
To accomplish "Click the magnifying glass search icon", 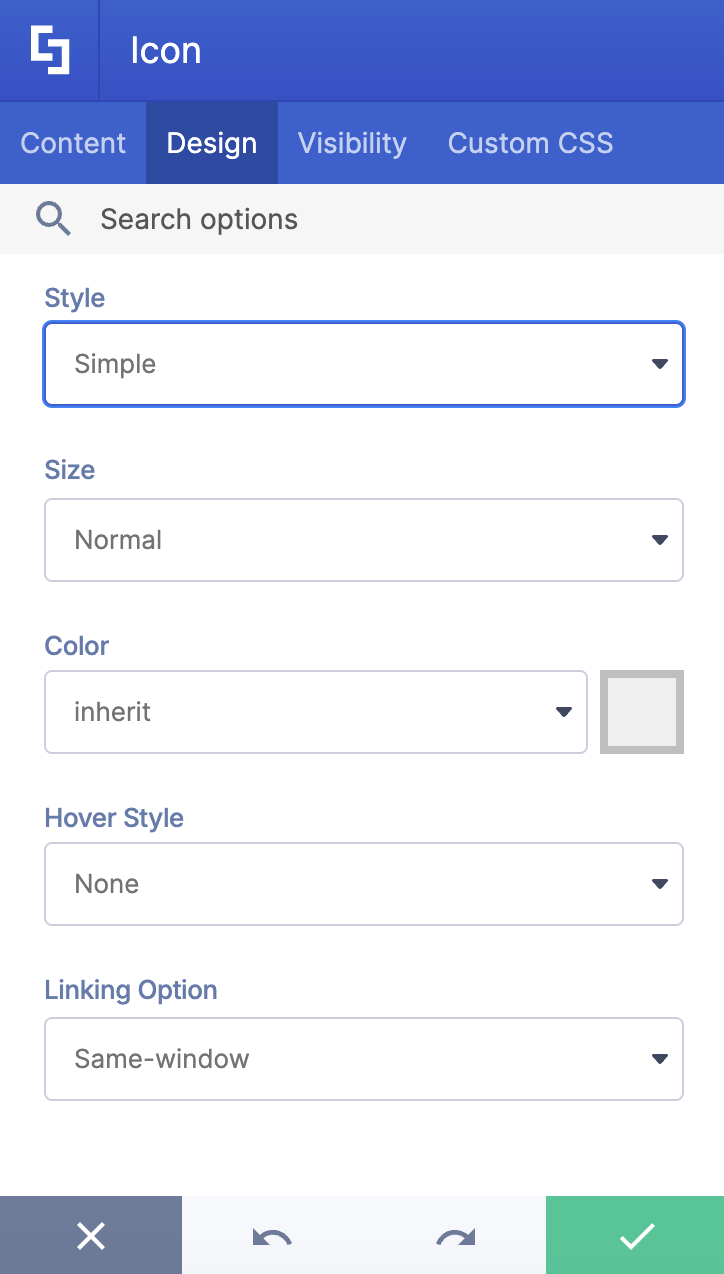I will pos(53,218).
